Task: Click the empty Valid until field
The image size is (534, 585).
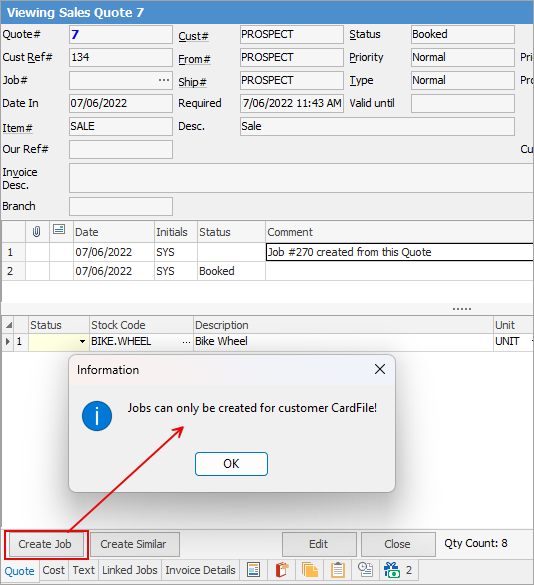Action: [x=463, y=103]
